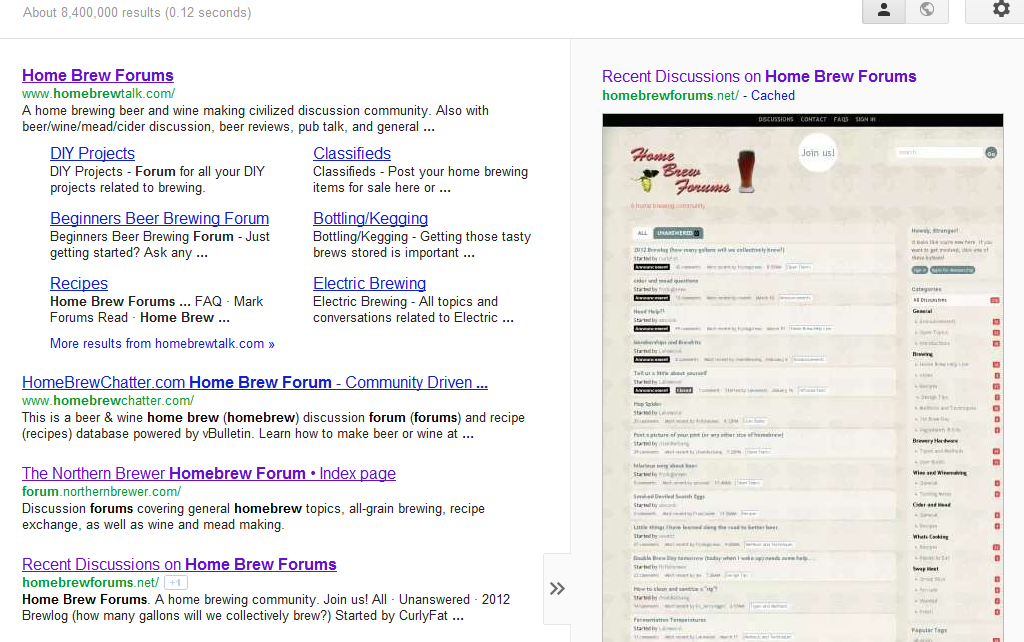Image resolution: width=1024 pixels, height=642 pixels.
Task: Open the Electric Brewing sitelink
Action: [x=370, y=283]
